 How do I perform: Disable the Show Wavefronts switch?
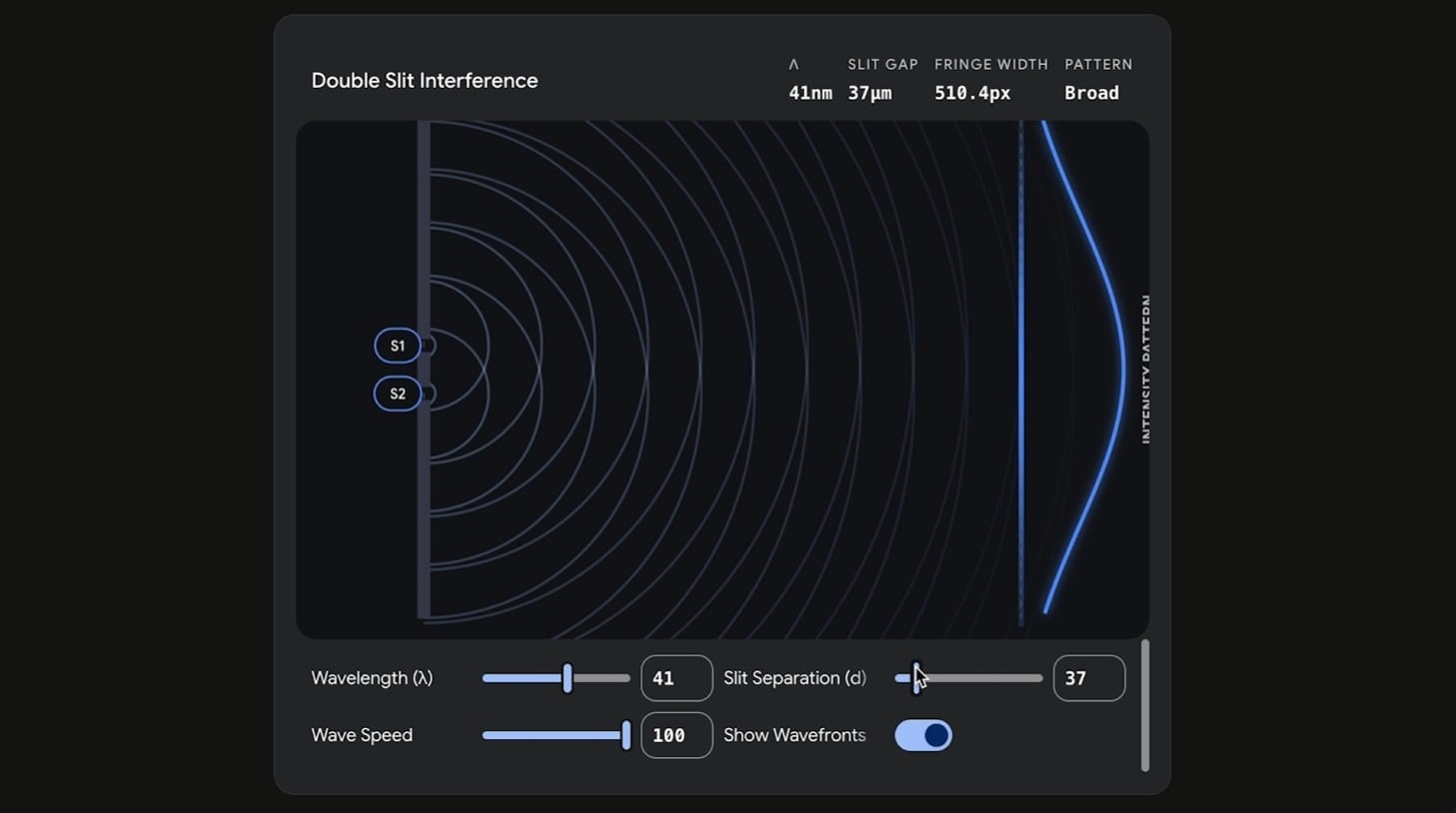[923, 735]
